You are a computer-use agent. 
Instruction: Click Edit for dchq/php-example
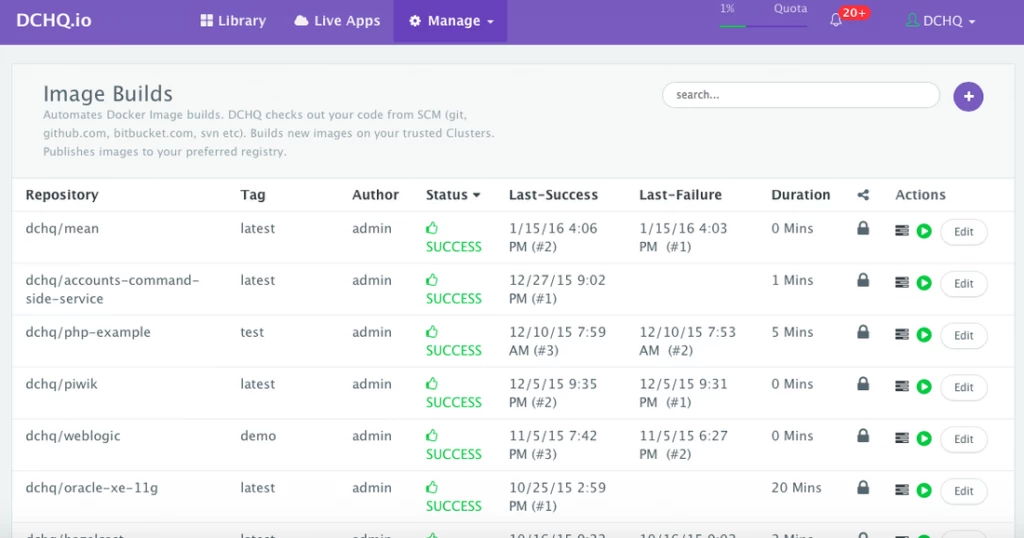pyautogui.click(x=963, y=336)
